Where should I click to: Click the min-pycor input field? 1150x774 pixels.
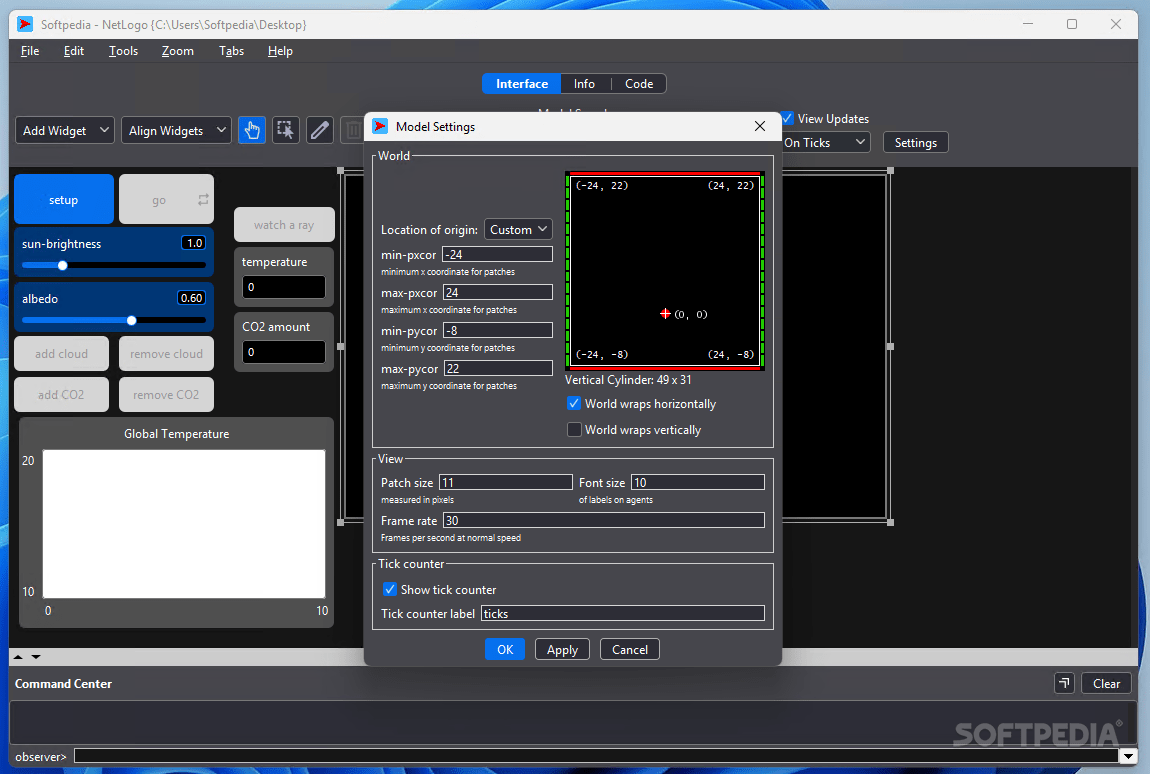497,331
